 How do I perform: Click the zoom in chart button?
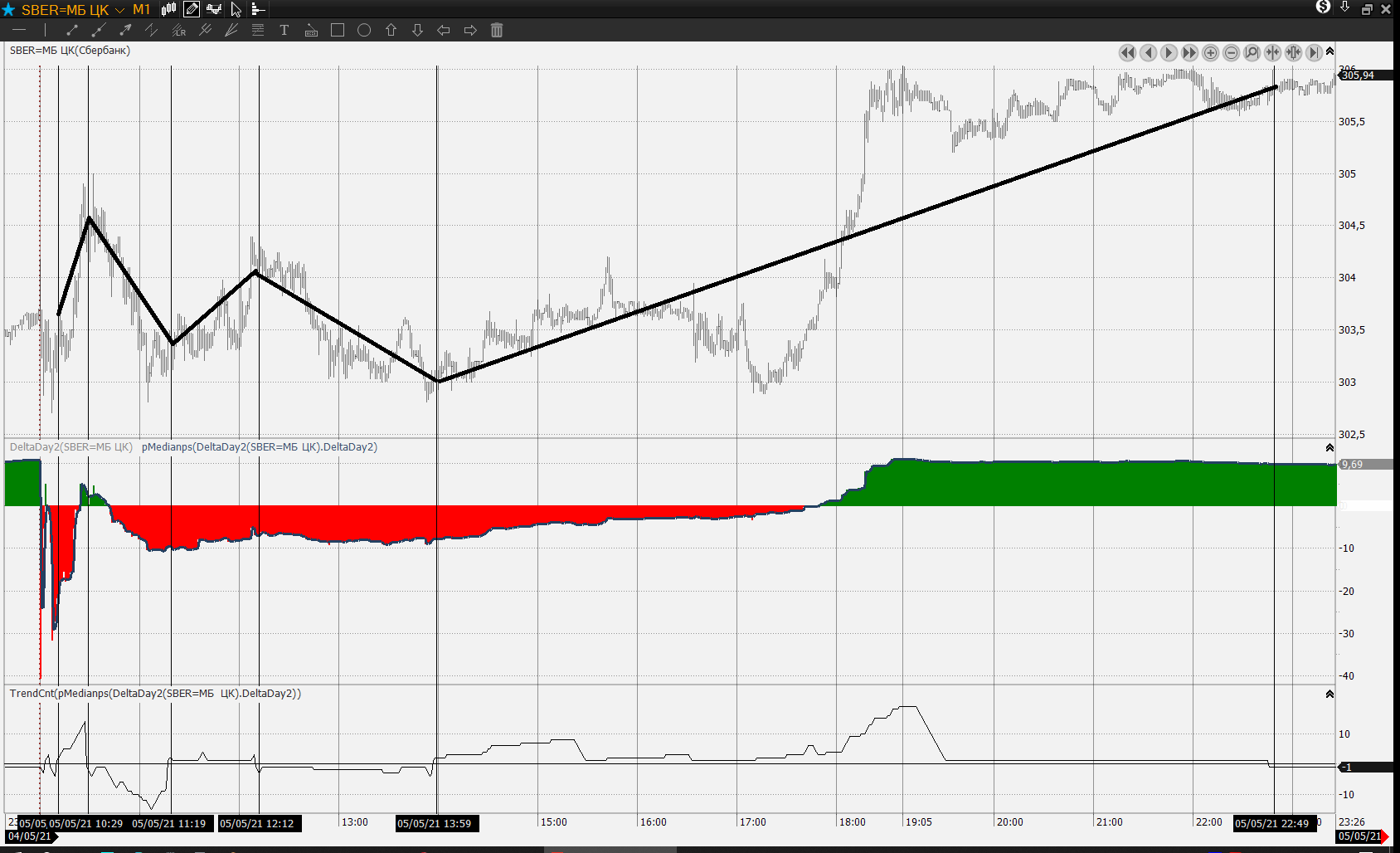coord(1210,53)
